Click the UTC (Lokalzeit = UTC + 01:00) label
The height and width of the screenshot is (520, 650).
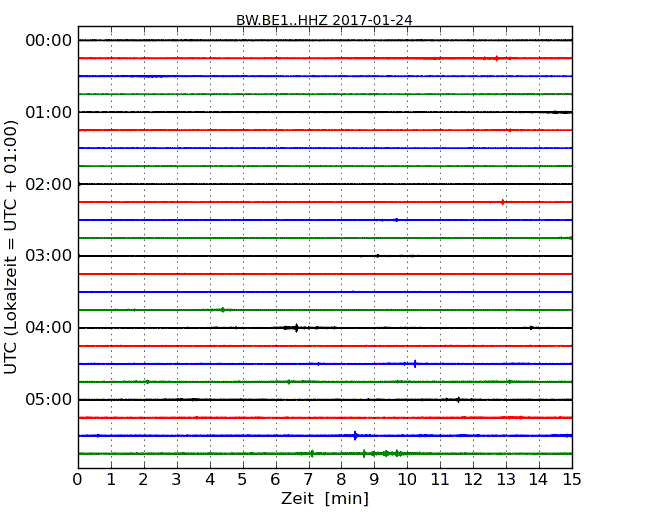[x=11, y=247]
